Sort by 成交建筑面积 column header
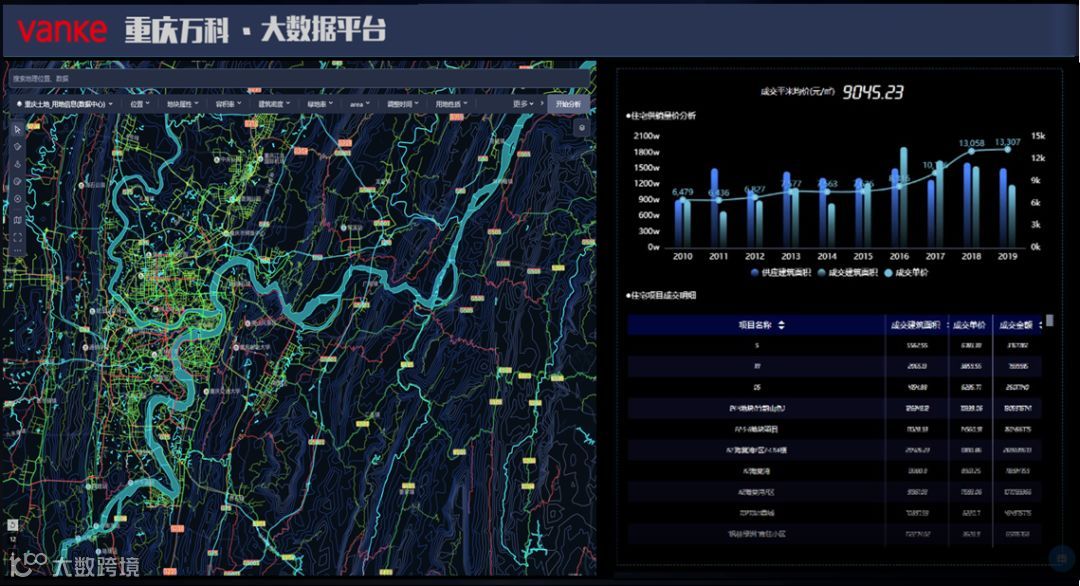 [x=915, y=325]
